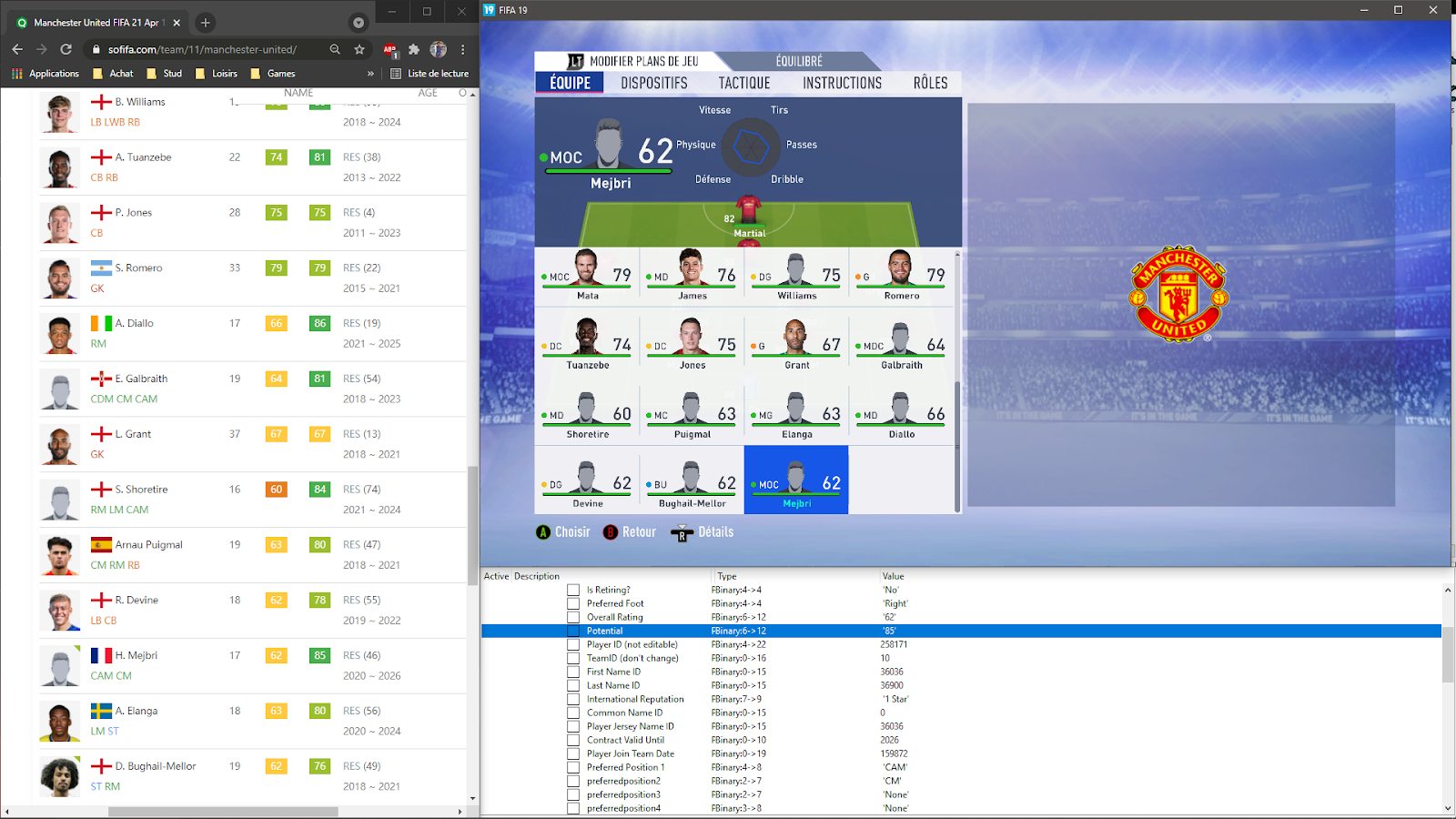This screenshot has width=1456, height=819.
Task: Click the sofifa page vertical scrollbar thumb
Action: [x=472, y=526]
